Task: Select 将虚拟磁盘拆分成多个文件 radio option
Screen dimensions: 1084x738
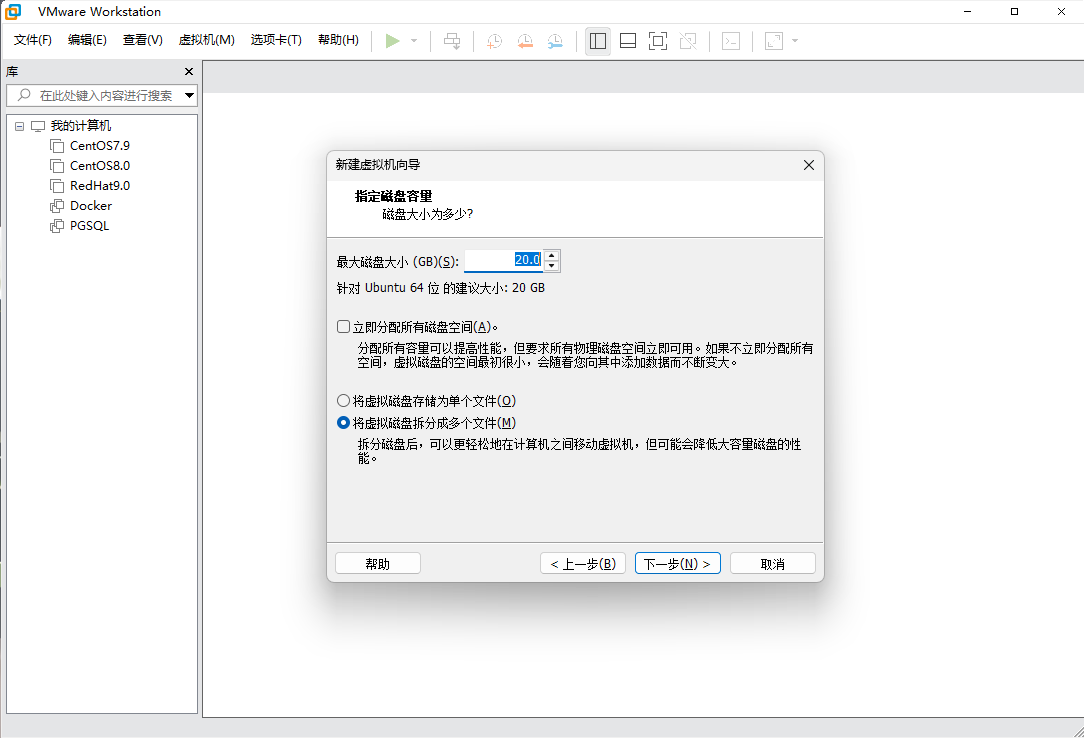Action: tap(343, 423)
